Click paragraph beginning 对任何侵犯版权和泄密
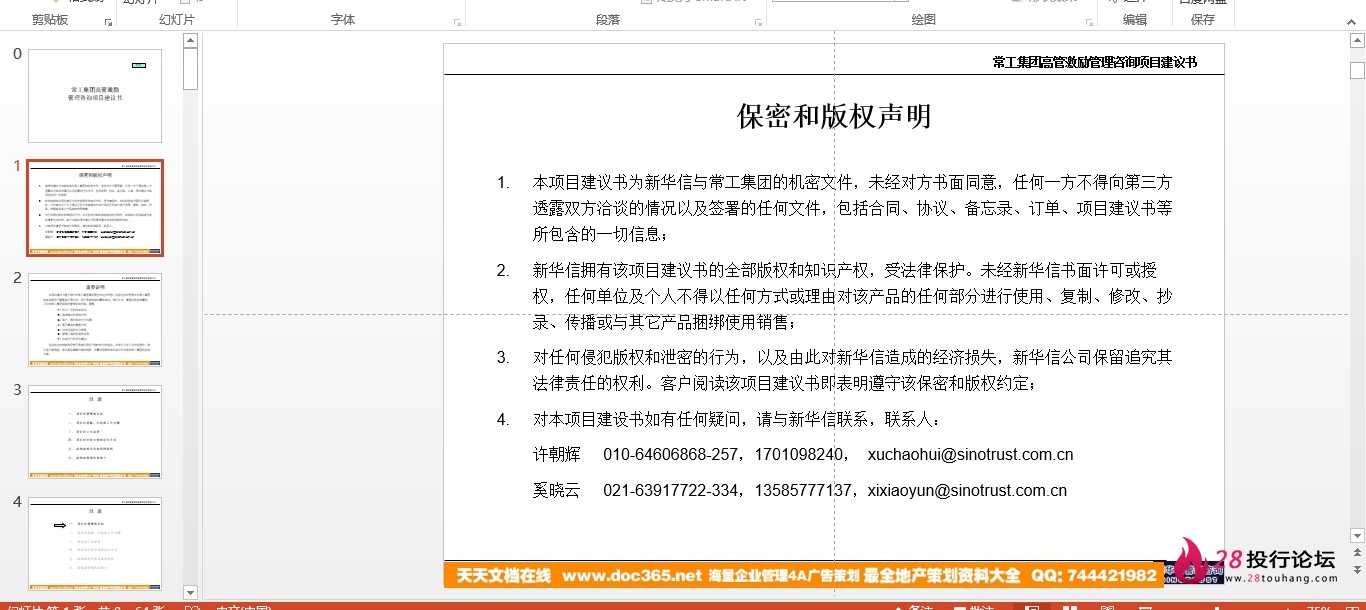 point(852,370)
